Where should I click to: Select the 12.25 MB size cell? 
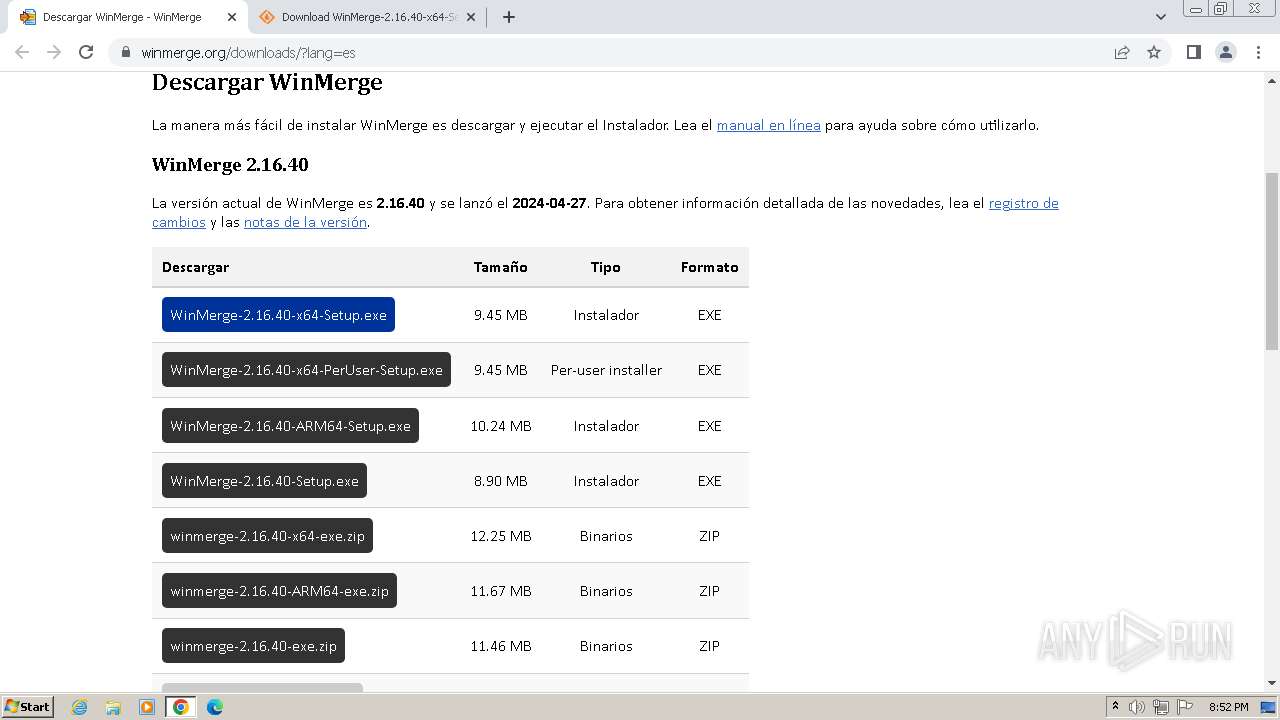(500, 536)
